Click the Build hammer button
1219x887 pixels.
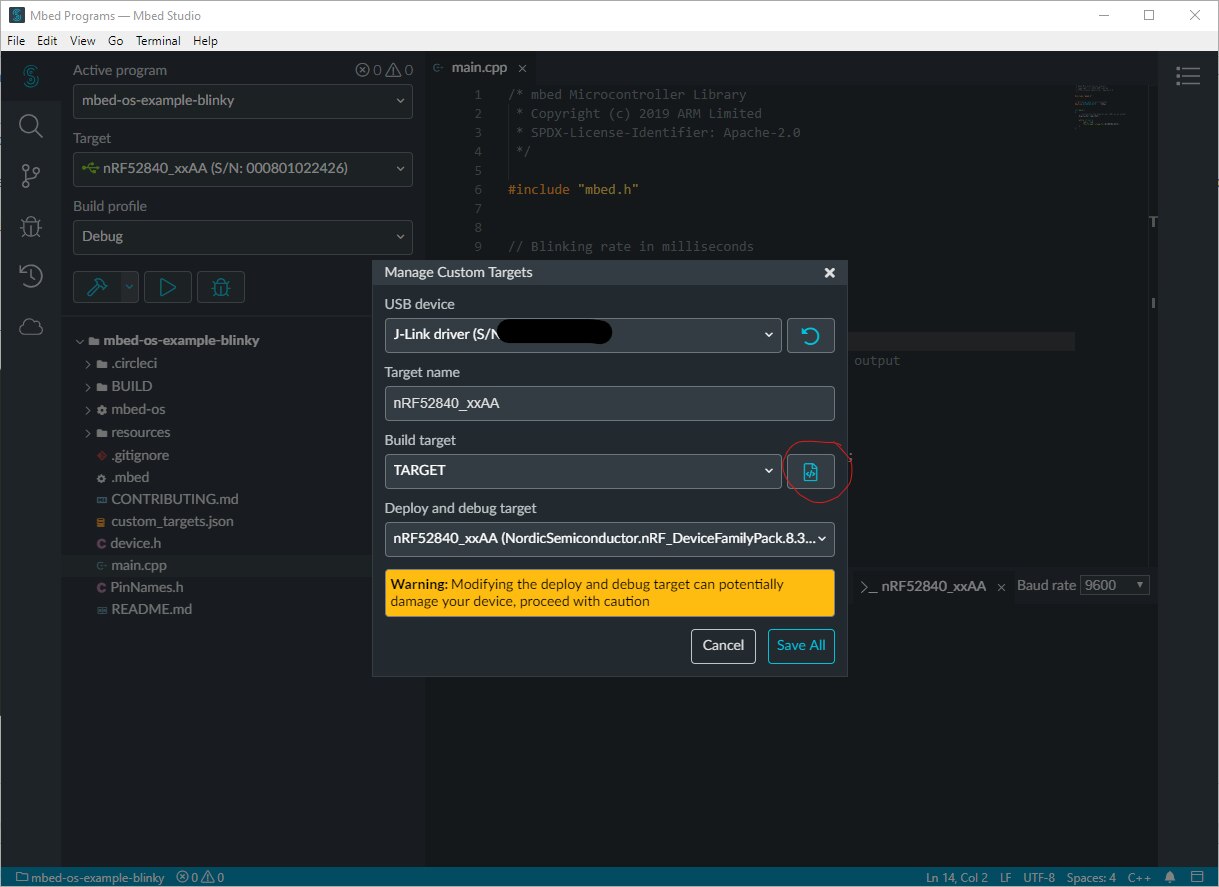click(98, 287)
